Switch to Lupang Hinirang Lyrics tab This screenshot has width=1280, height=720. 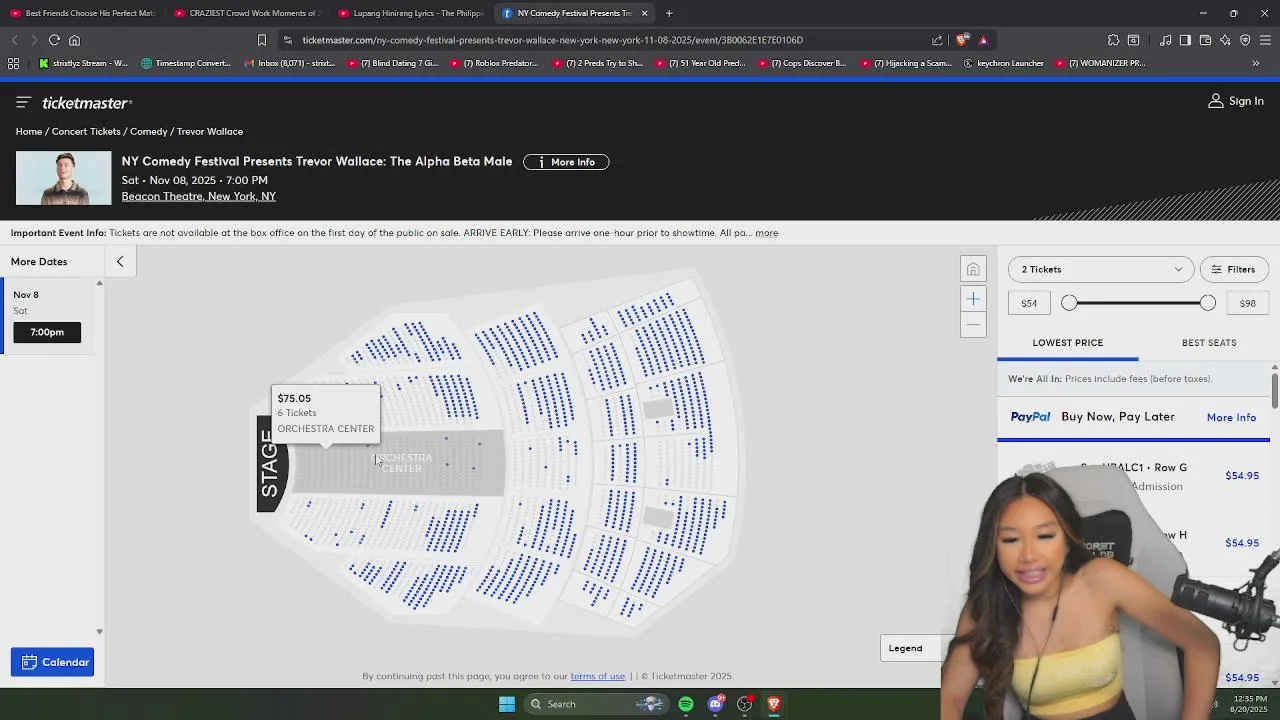tap(411, 13)
